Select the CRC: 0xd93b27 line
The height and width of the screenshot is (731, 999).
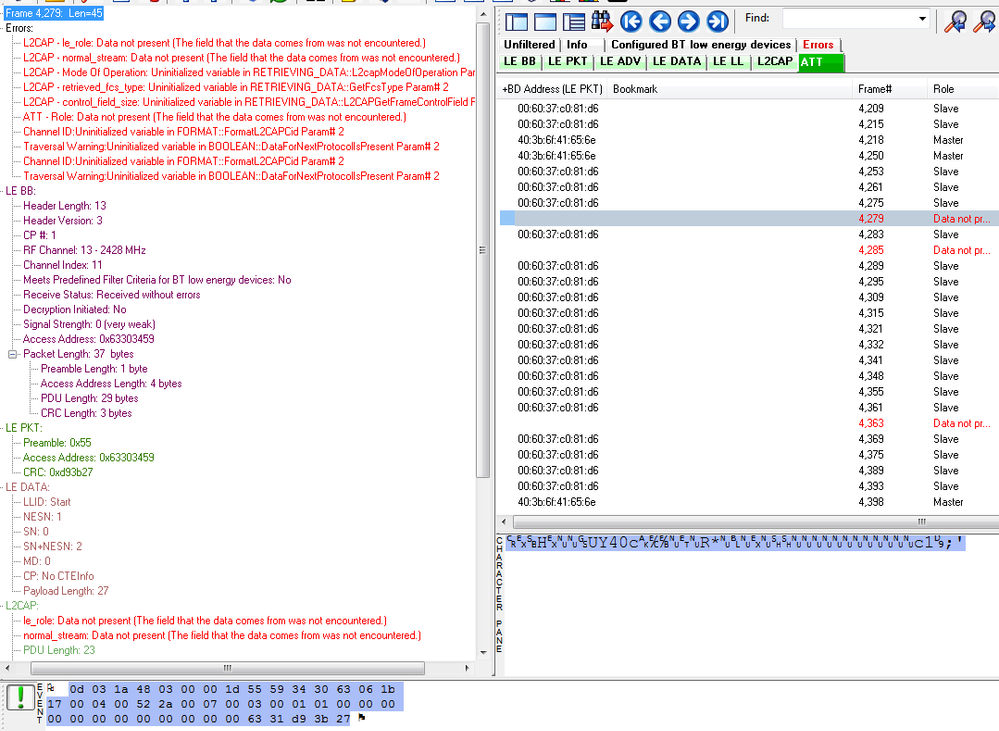click(x=58, y=472)
